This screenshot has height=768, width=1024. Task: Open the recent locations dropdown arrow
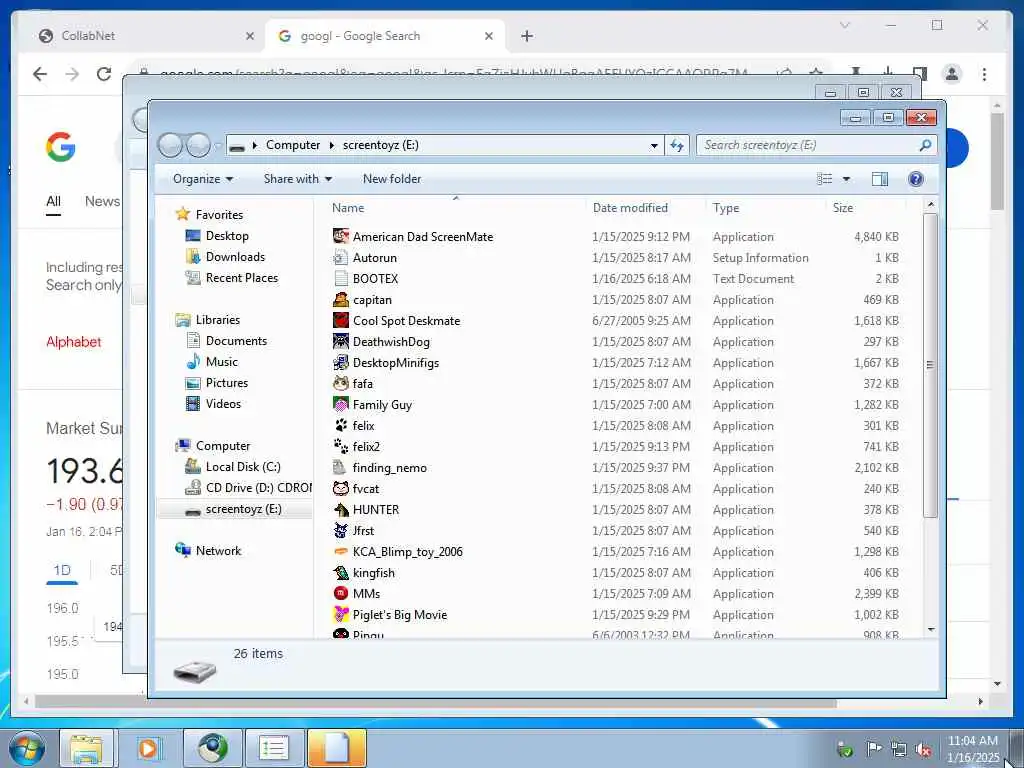click(217, 146)
